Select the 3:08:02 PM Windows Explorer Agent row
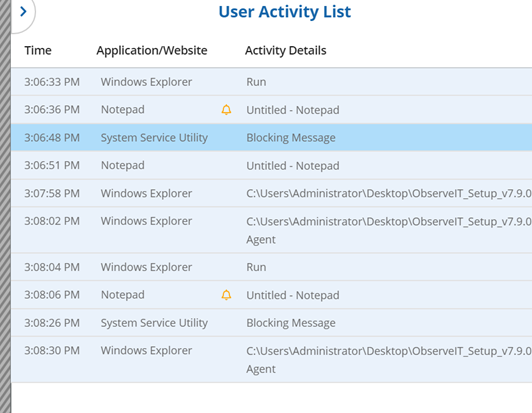Image resolution: width=532 pixels, height=413 pixels. [x=271, y=230]
